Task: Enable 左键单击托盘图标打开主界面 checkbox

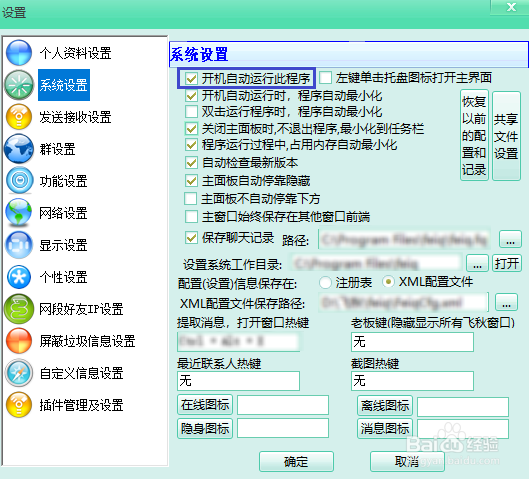Action: point(326,78)
